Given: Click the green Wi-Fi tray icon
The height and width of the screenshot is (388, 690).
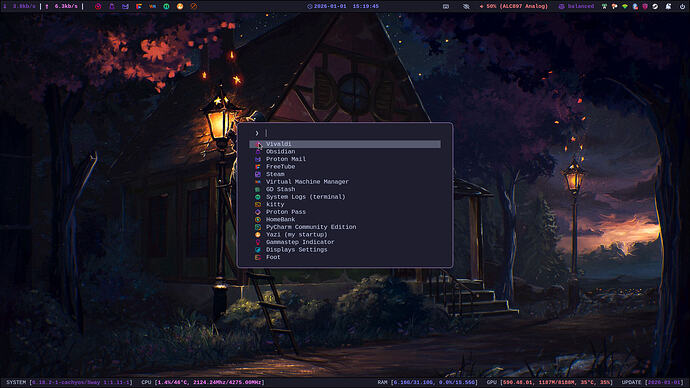Looking at the screenshot, I should tap(625, 6).
